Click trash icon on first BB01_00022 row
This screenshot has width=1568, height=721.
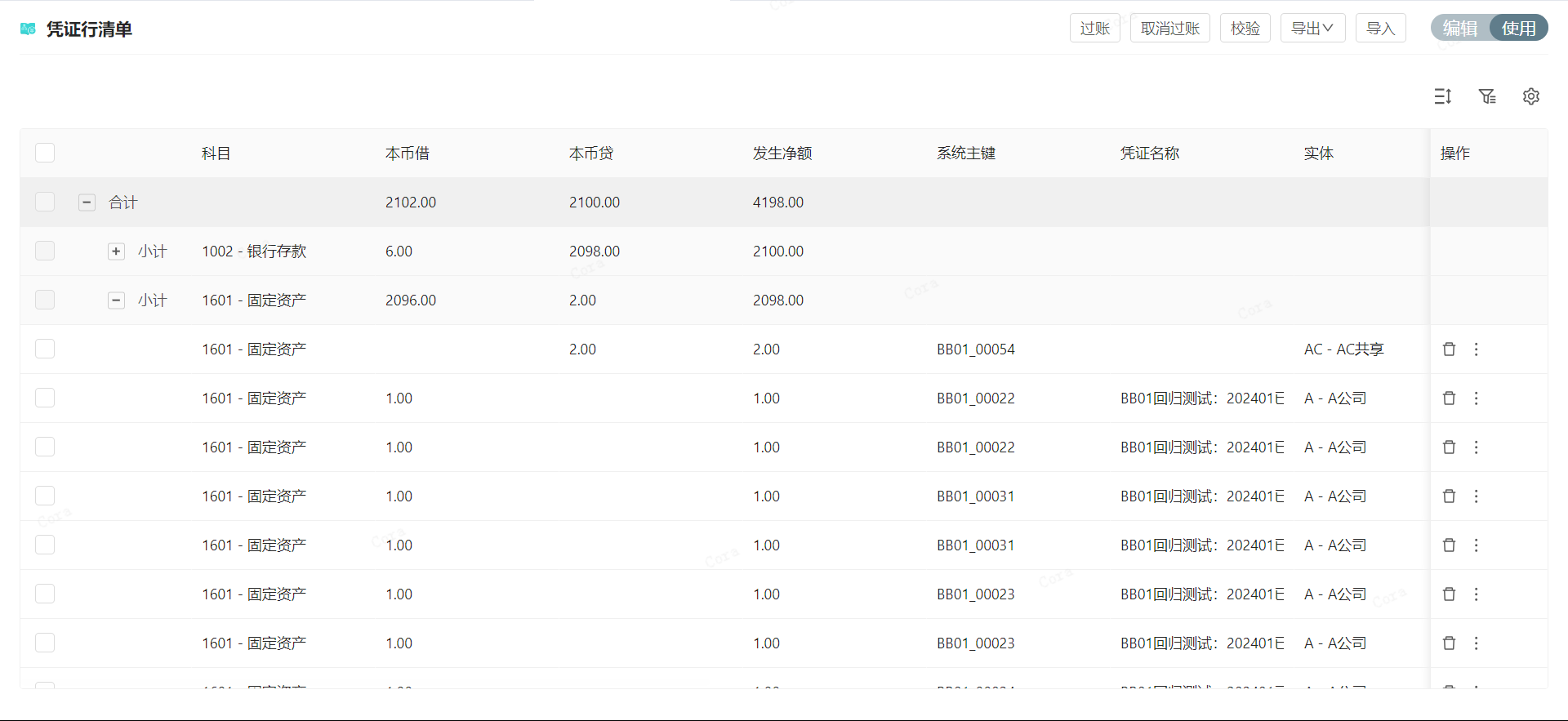[x=1450, y=398]
